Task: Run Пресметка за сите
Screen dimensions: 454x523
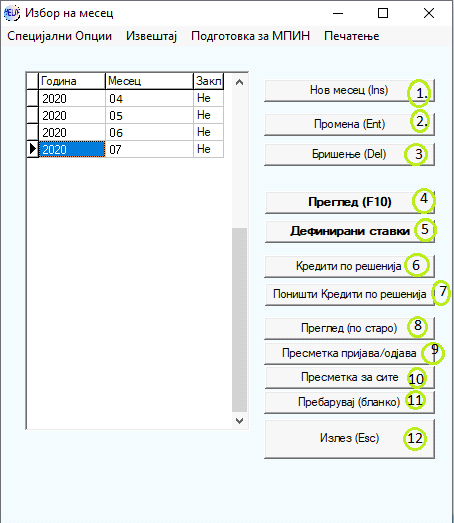Action: (x=350, y=378)
